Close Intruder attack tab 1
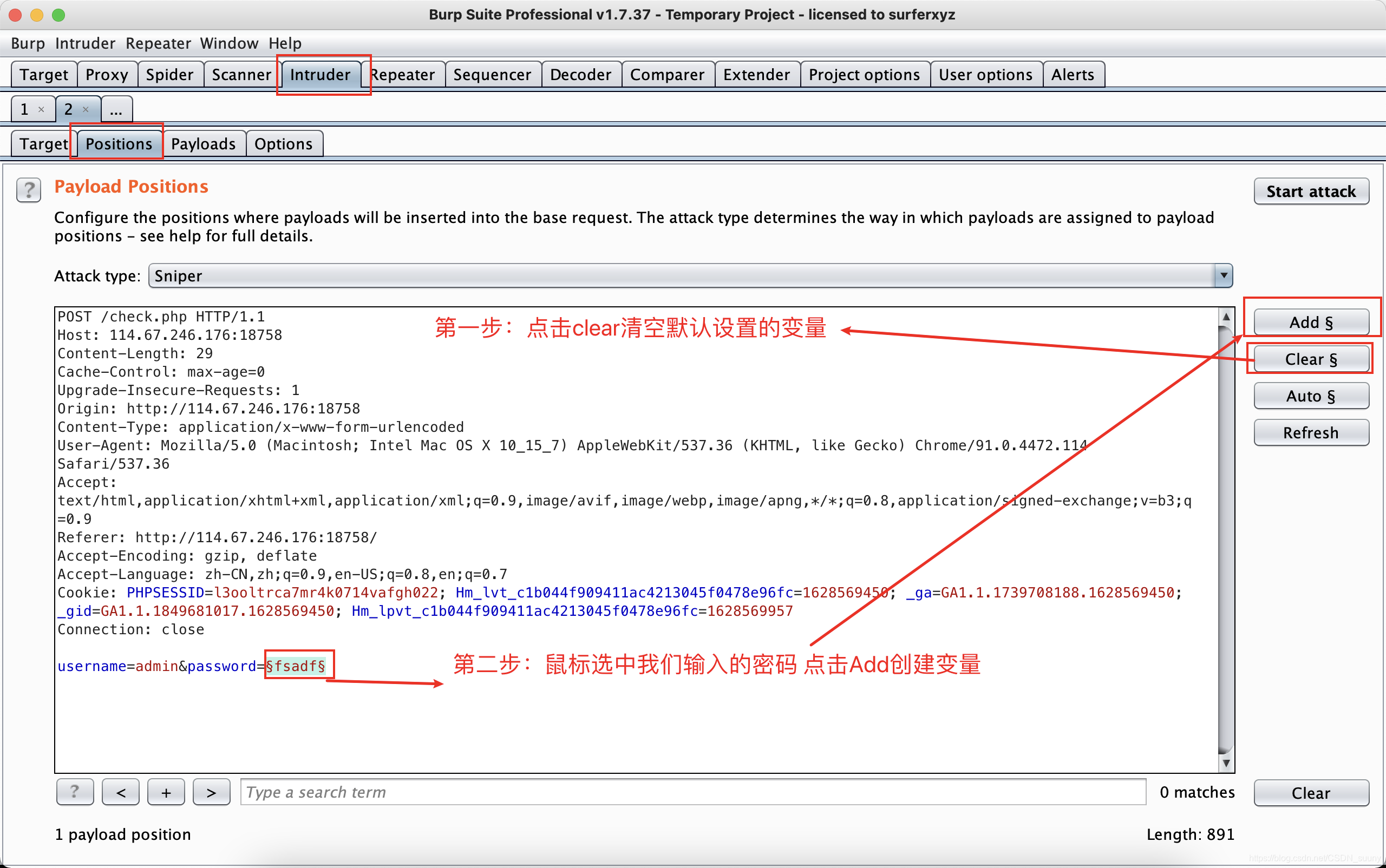This screenshot has width=1386, height=868. click(x=41, y=109)
